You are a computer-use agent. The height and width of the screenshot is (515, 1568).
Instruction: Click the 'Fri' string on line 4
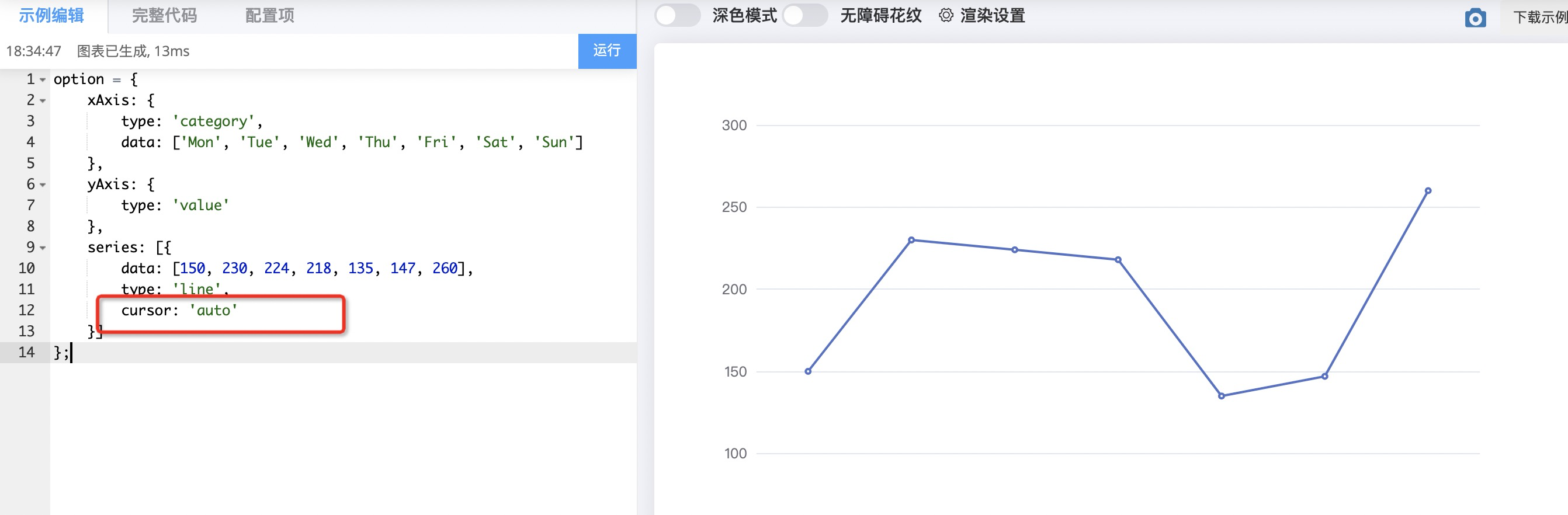click(x=437, y=142)
